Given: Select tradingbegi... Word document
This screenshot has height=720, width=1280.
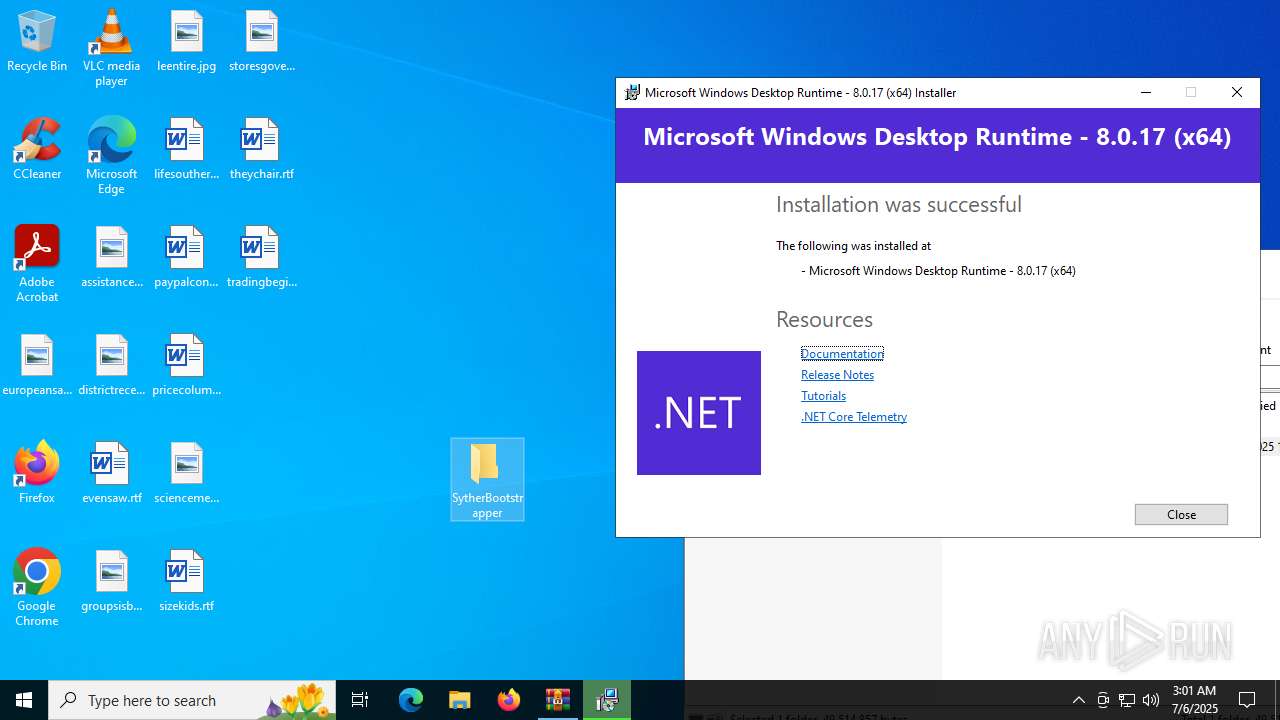Looking at the screenshot, I should (261, 258).
